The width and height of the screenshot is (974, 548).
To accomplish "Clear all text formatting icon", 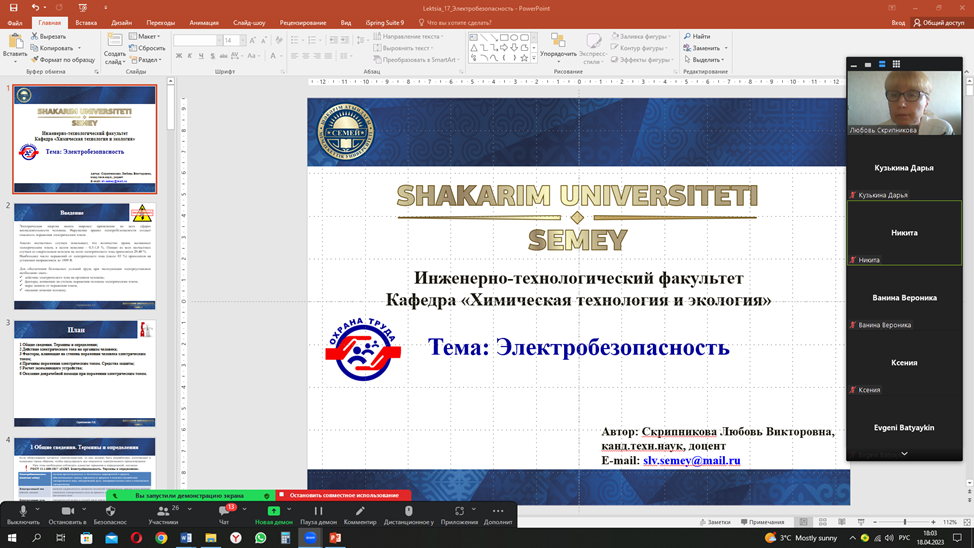I will (x=279, y=40).
